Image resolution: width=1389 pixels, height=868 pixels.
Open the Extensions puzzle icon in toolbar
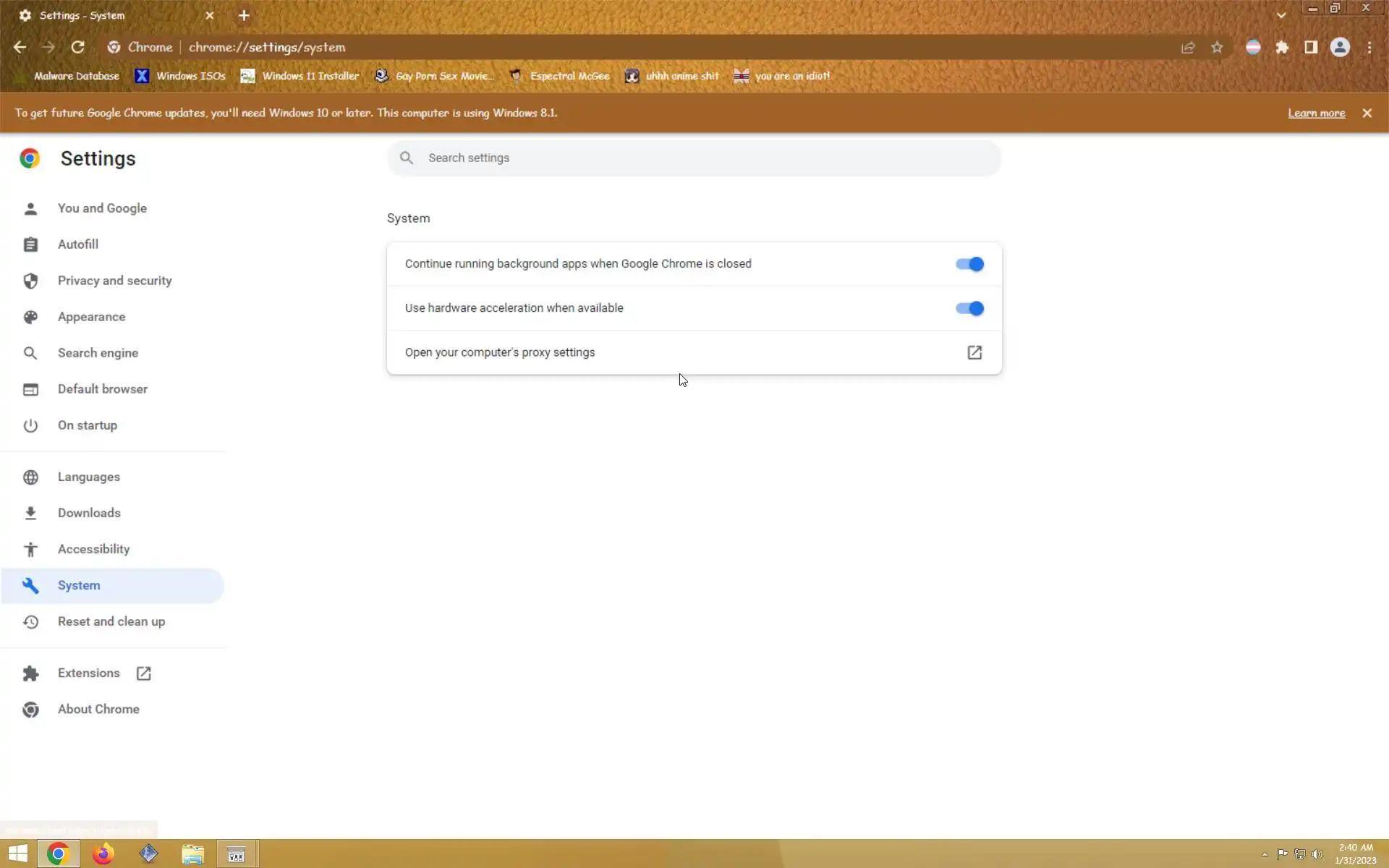click(x=1282, y=47)
